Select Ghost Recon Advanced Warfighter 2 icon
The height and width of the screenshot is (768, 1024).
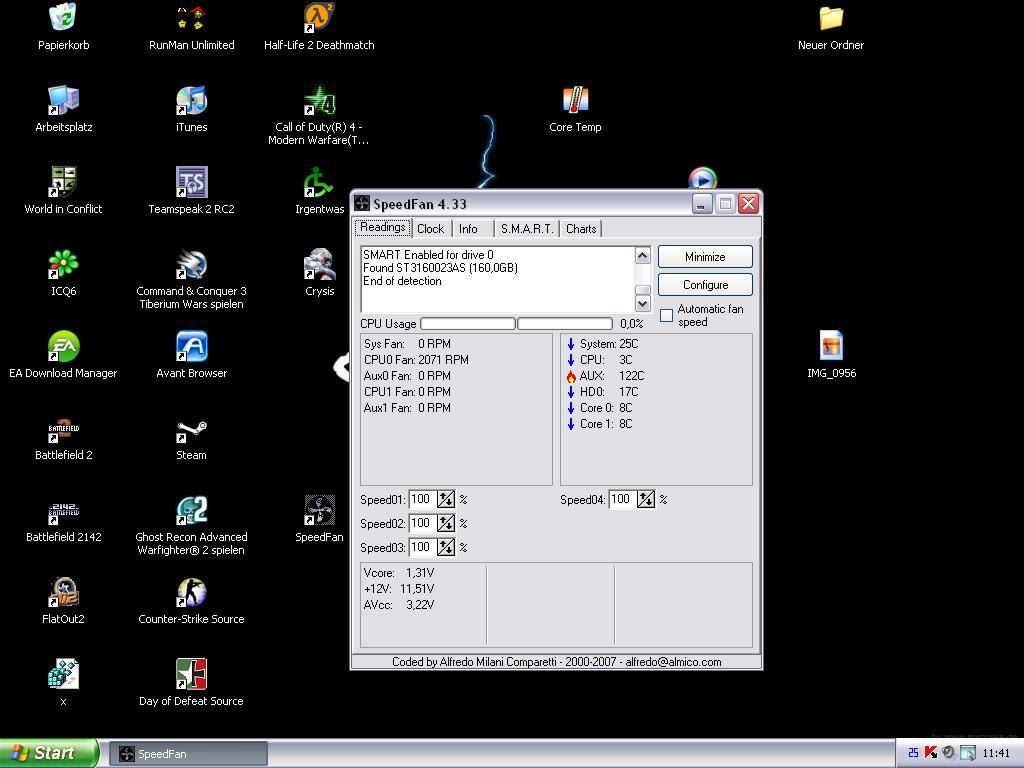click(191, 511)
